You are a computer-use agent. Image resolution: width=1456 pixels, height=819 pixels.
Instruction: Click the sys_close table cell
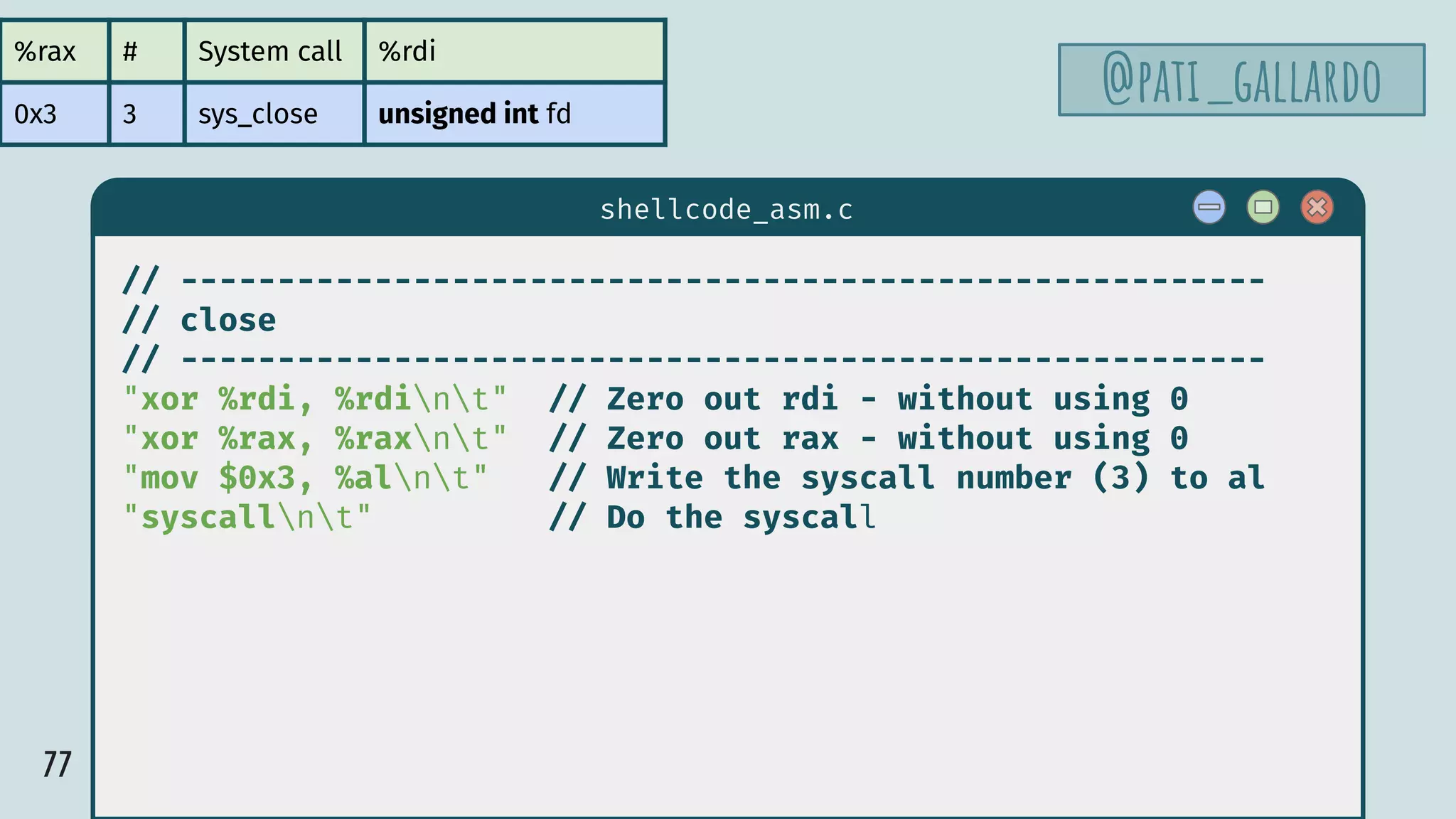(274, 114)
